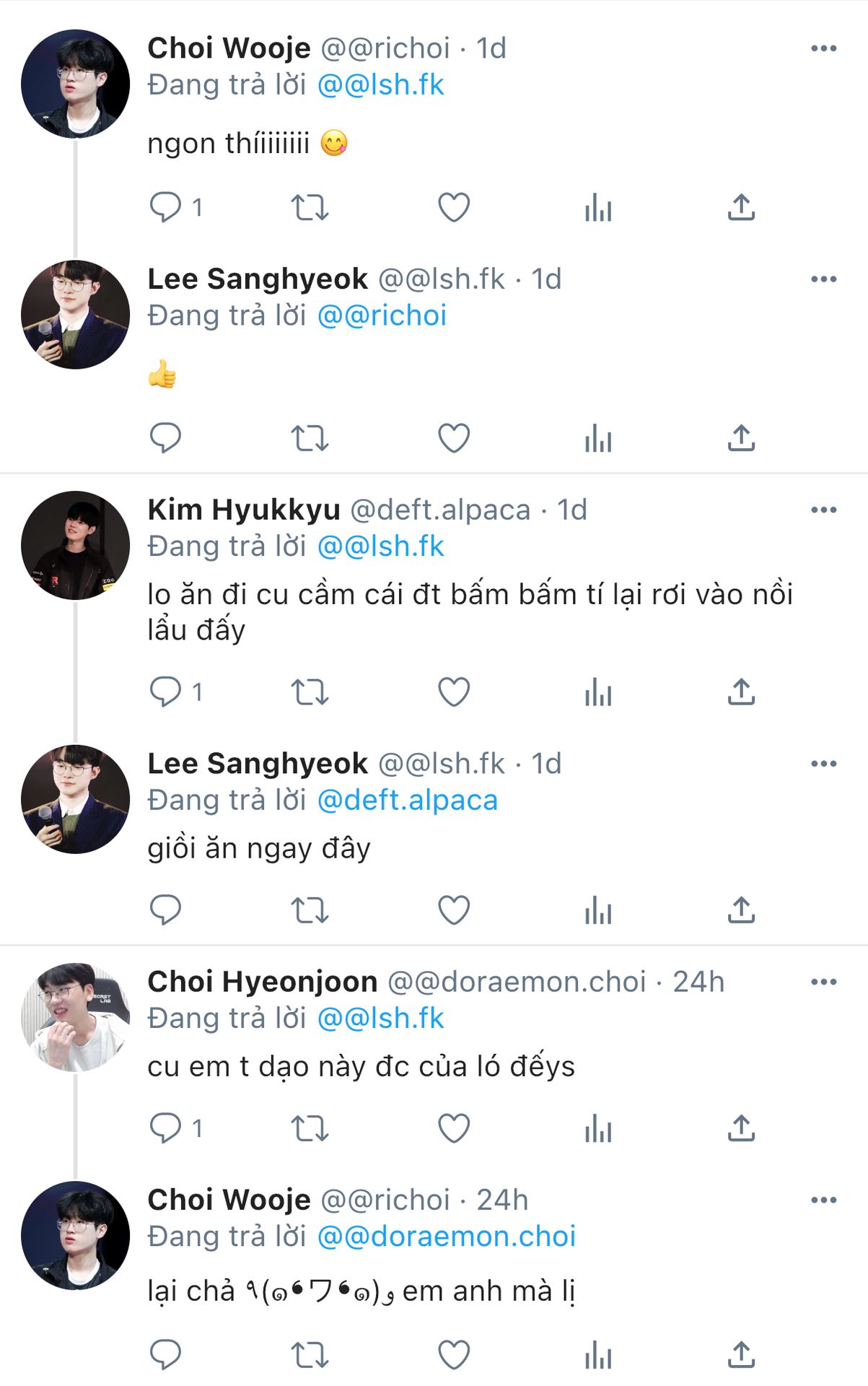
Task: Like Choi Wooje's "ngon thíiiiiiii" reply
Action: click(x=454, y=208)
